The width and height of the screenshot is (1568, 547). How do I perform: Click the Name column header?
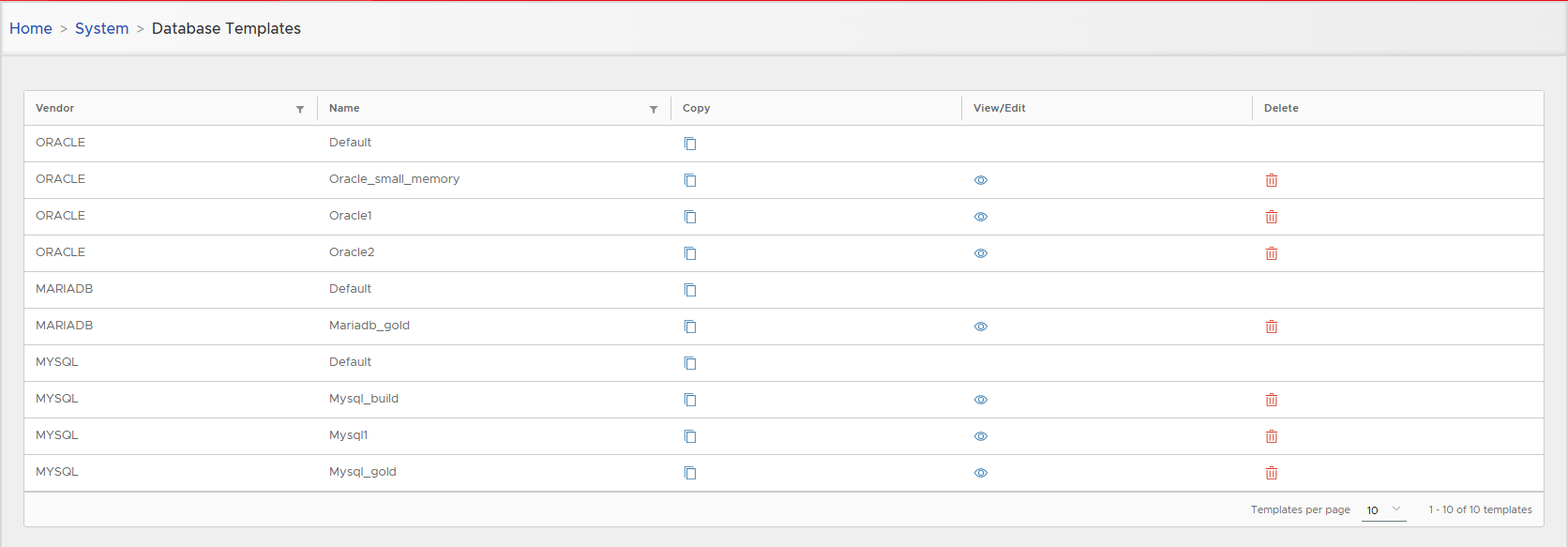[x=344, y=108]
